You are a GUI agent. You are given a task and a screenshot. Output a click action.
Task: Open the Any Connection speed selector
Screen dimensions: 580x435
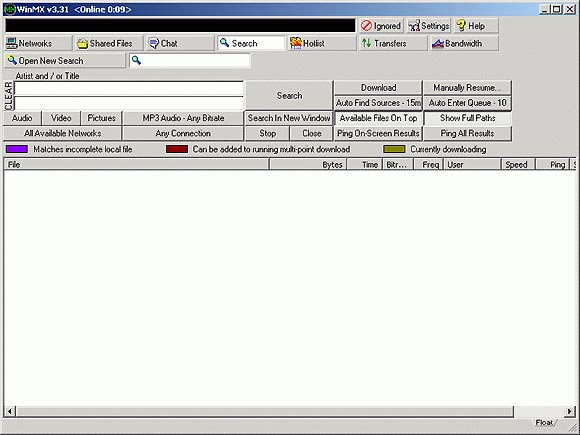coord(183,133)
